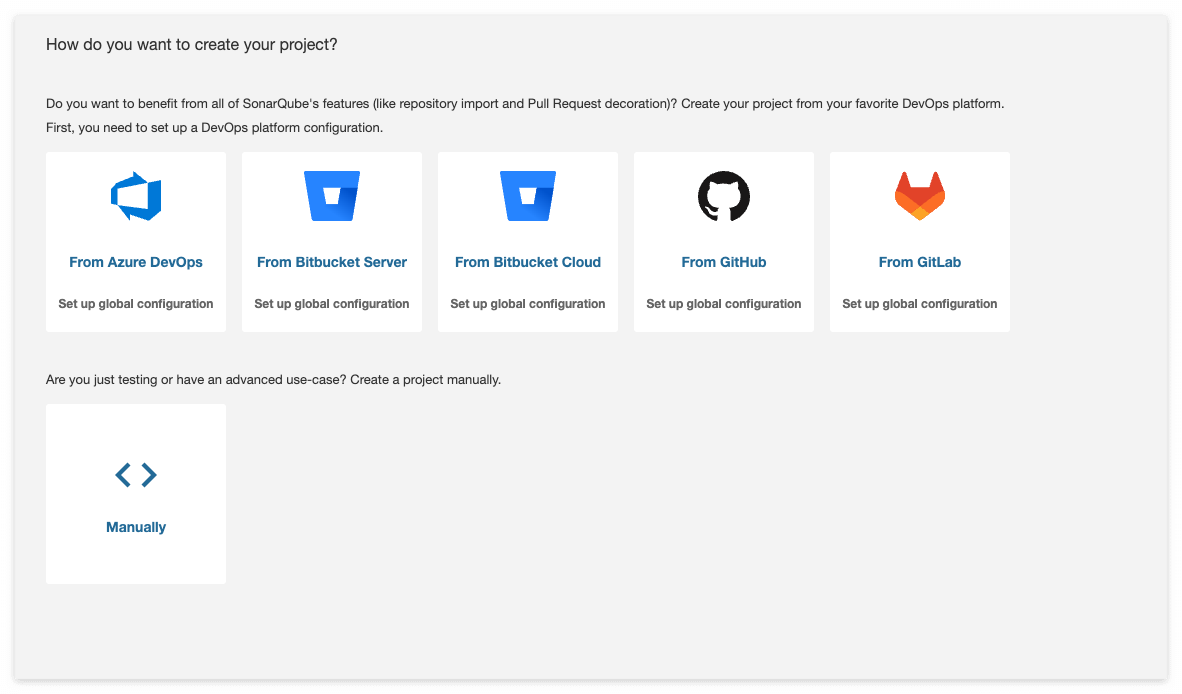Click the Bitbucket Server bucket icon
The height and width of the screenshot is (694, 1182).
coord(332,196)
